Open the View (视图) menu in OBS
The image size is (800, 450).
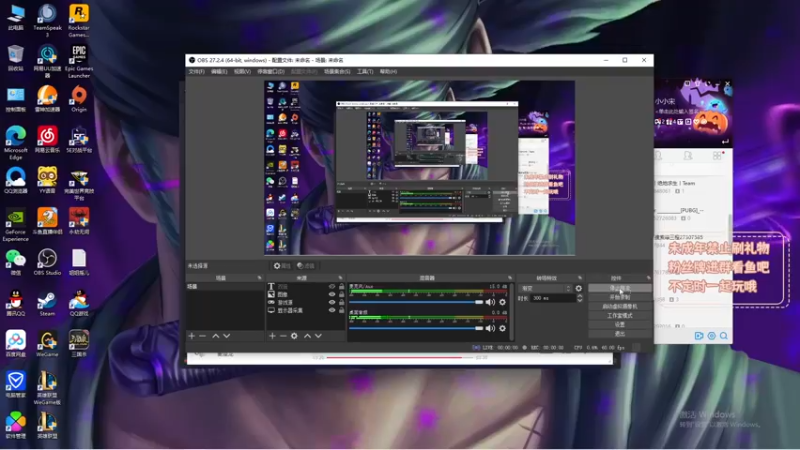[x=242, y=72]
